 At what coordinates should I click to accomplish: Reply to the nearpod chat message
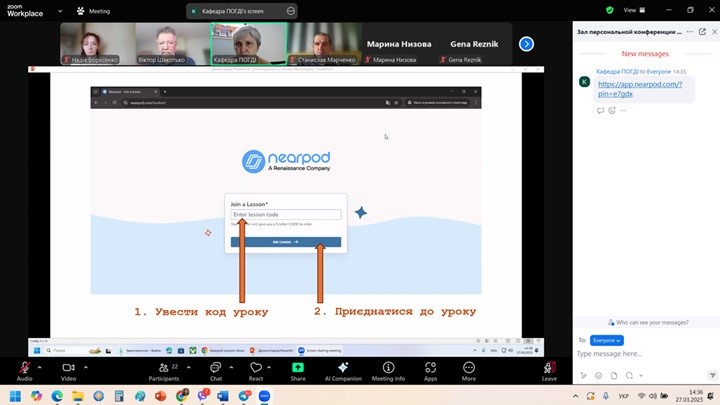600,111
